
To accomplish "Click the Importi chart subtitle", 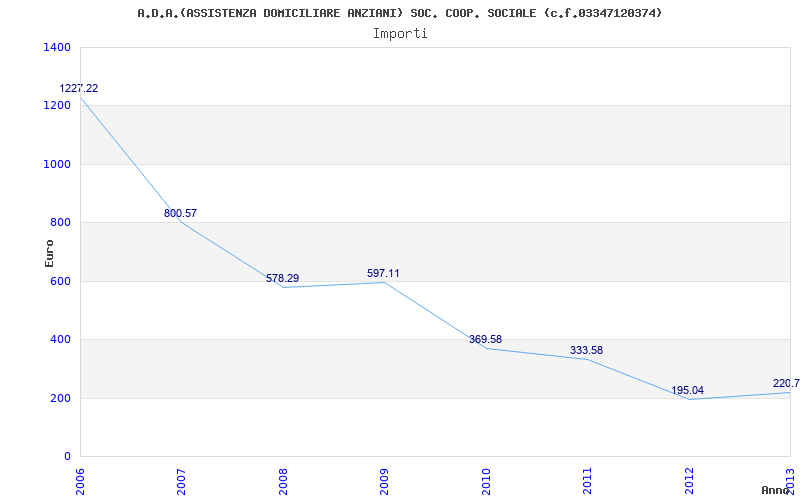I will (x=400, y=34).
